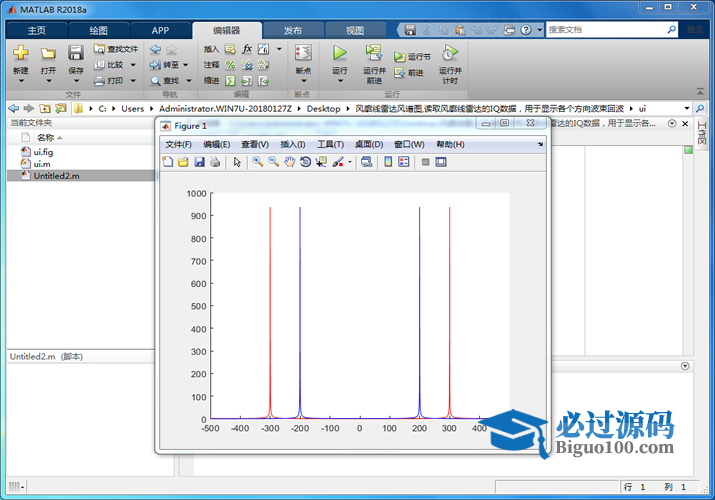Switch to the 主页 Home tab

(x=36, y=31)
